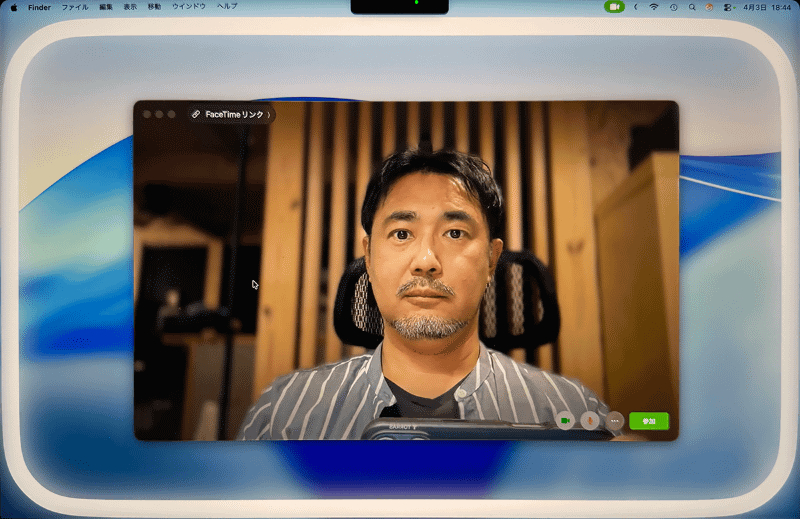The width and height of the screenshot is (800, 519).
Task: Open the 移動 menu
Action: 154,7
